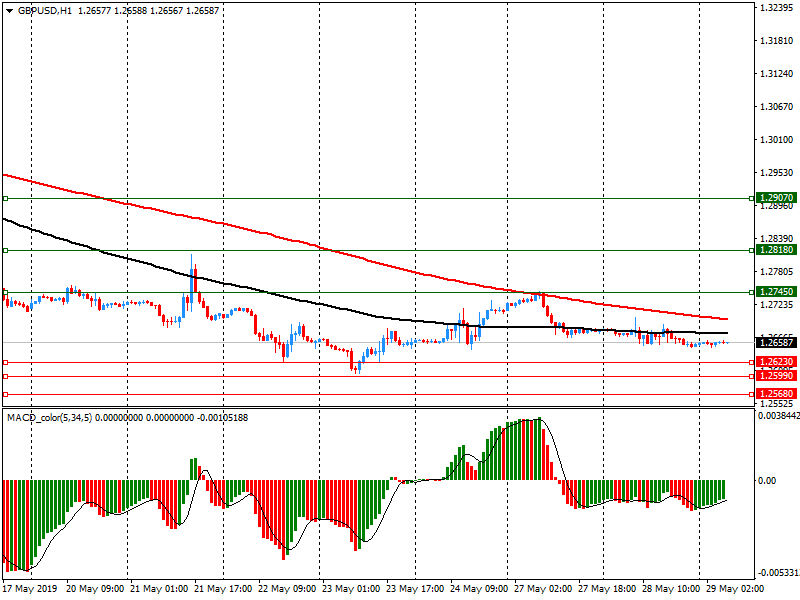Image resolution: width=800 pixels, height=600 pixels.
Task: Click left anchor square of 1.28180 line
Action: (5, 250)
